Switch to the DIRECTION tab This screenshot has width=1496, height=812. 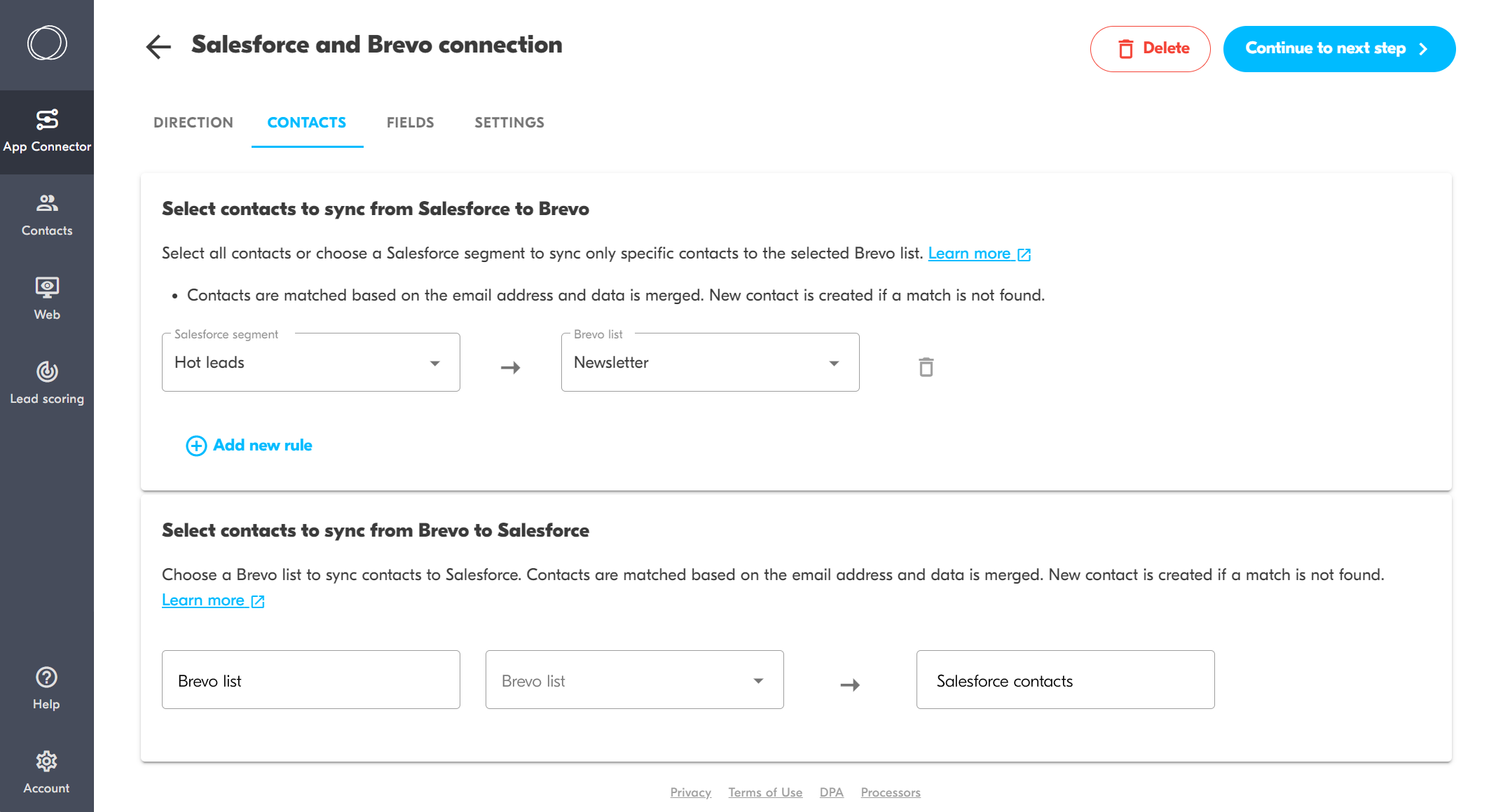tap(193, 122)
